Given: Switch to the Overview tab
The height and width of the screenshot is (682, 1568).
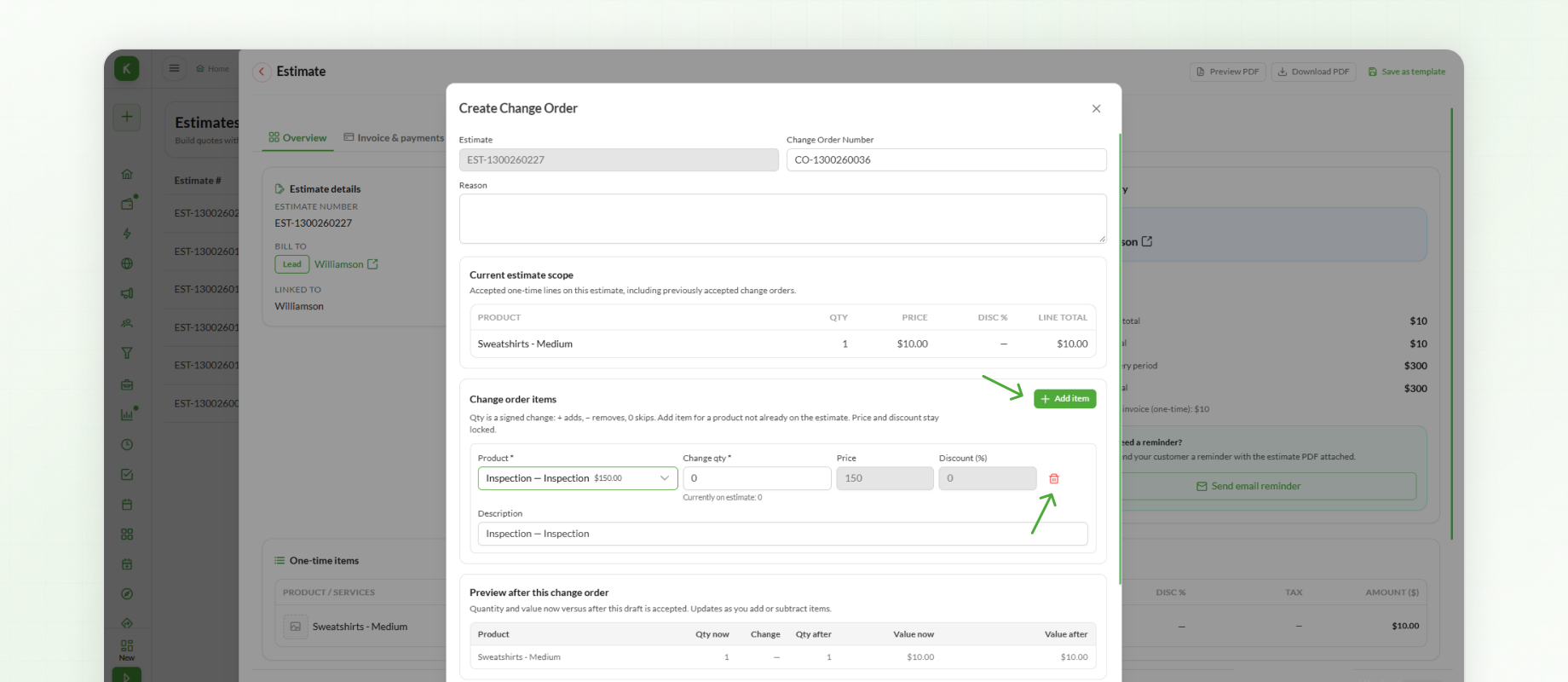Looking at the screenshot, I should click(297, 138).
